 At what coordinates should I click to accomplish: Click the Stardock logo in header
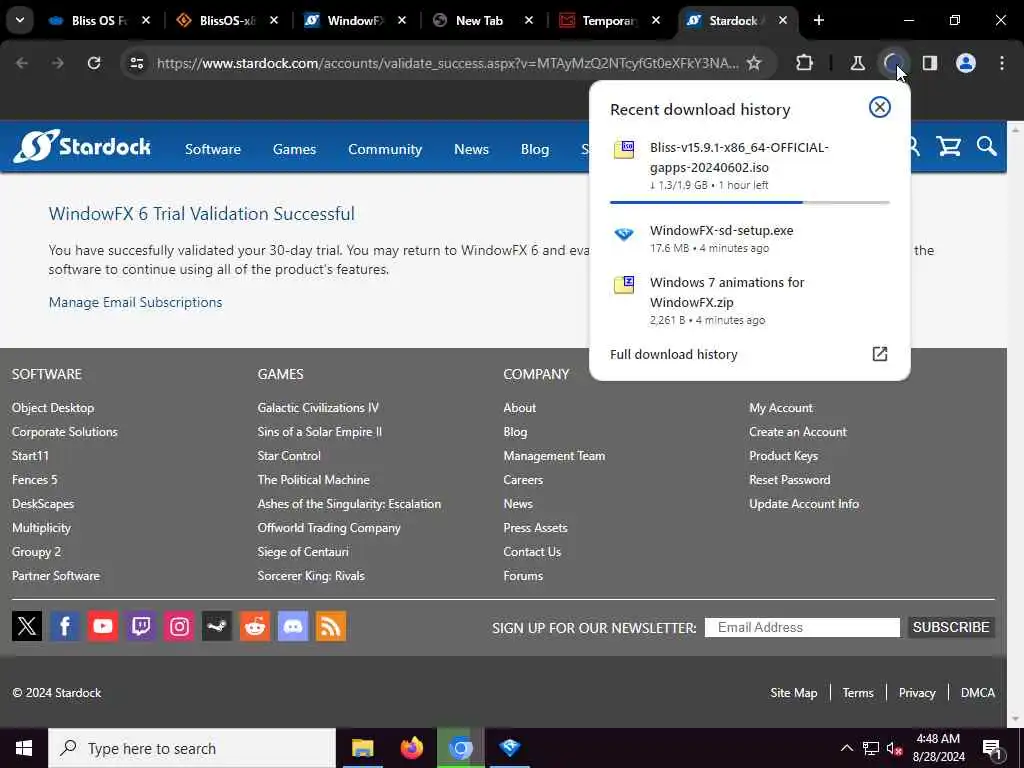(x=82, y=146)
